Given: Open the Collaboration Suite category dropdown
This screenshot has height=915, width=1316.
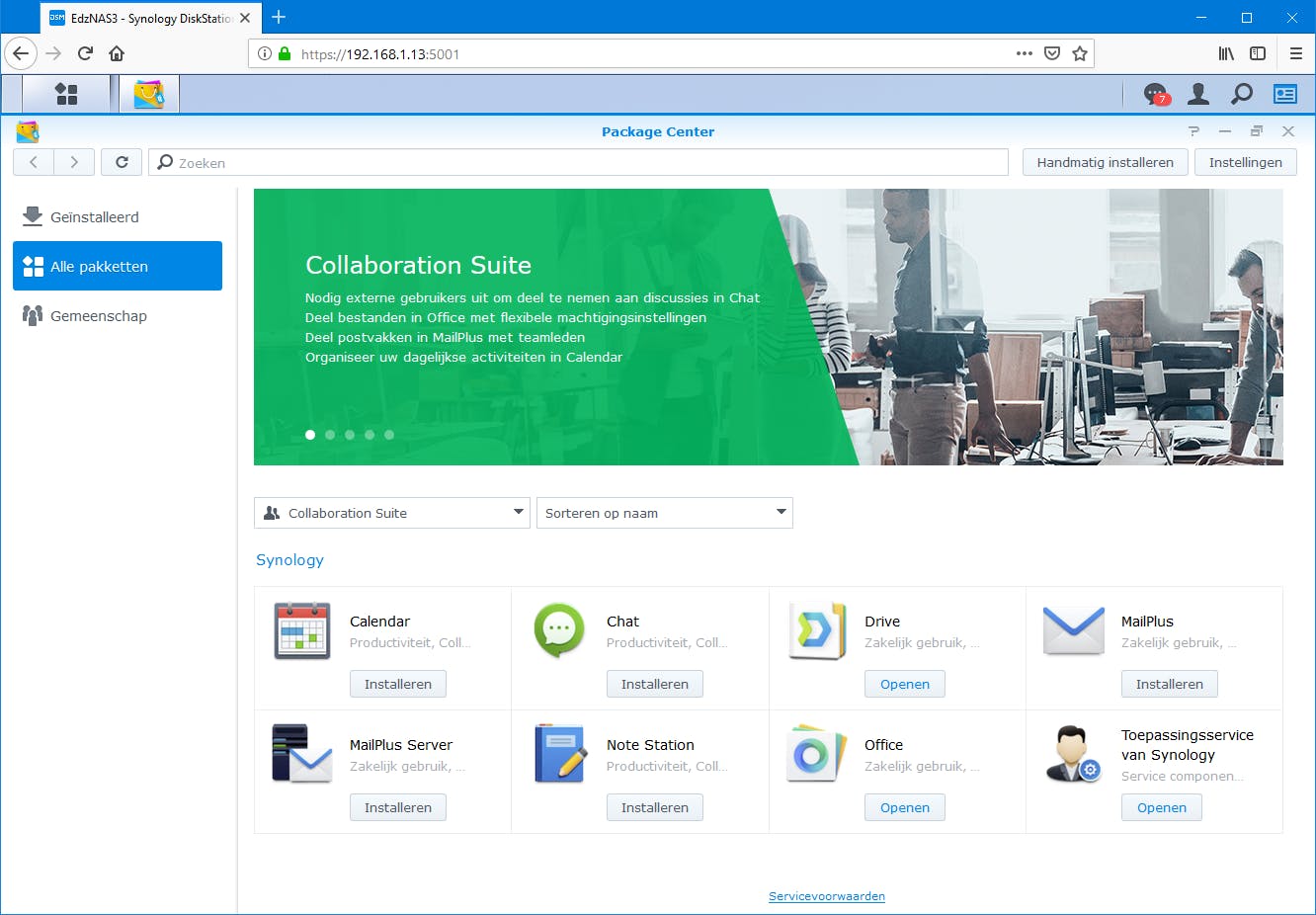Looking at the screenshot, I should [392, 513].
